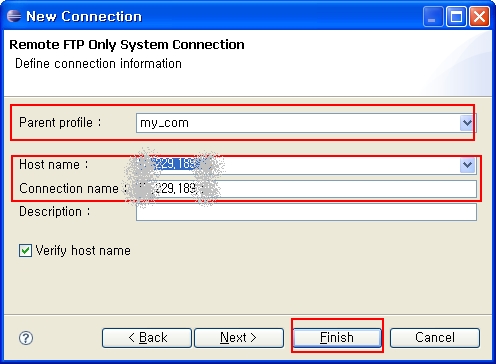Click the Remote FTP Only System Connection heading
This screenshot has width=496, height=364.
[x=127, y=45]
